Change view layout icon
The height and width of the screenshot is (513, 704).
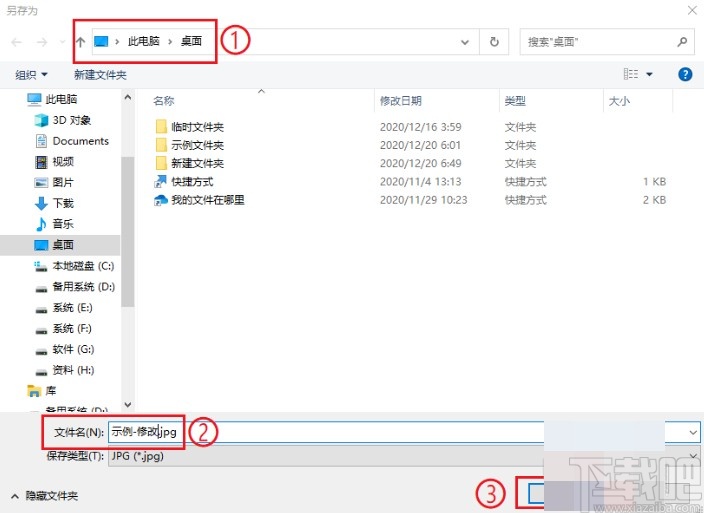(x=631, y=74)
